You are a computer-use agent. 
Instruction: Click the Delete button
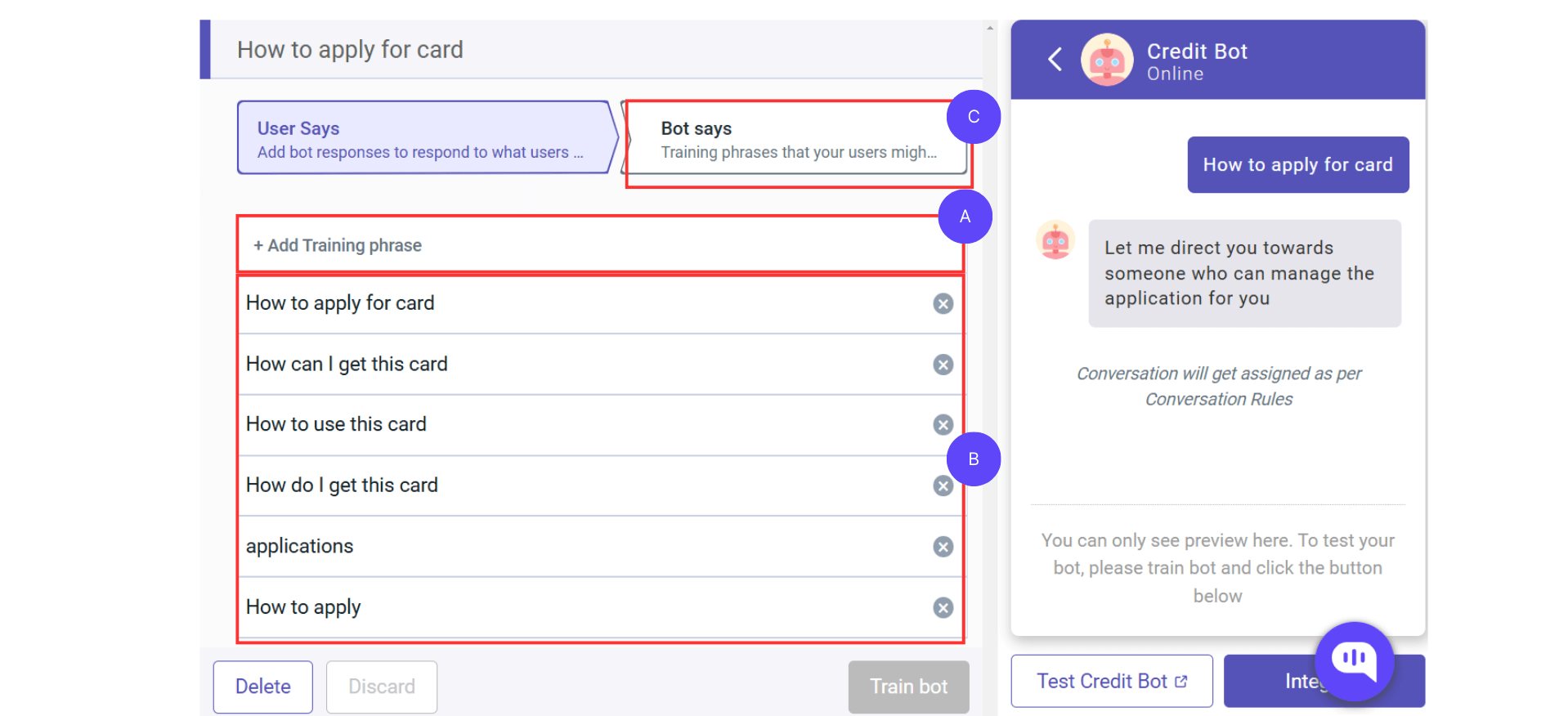click(262, 687)
